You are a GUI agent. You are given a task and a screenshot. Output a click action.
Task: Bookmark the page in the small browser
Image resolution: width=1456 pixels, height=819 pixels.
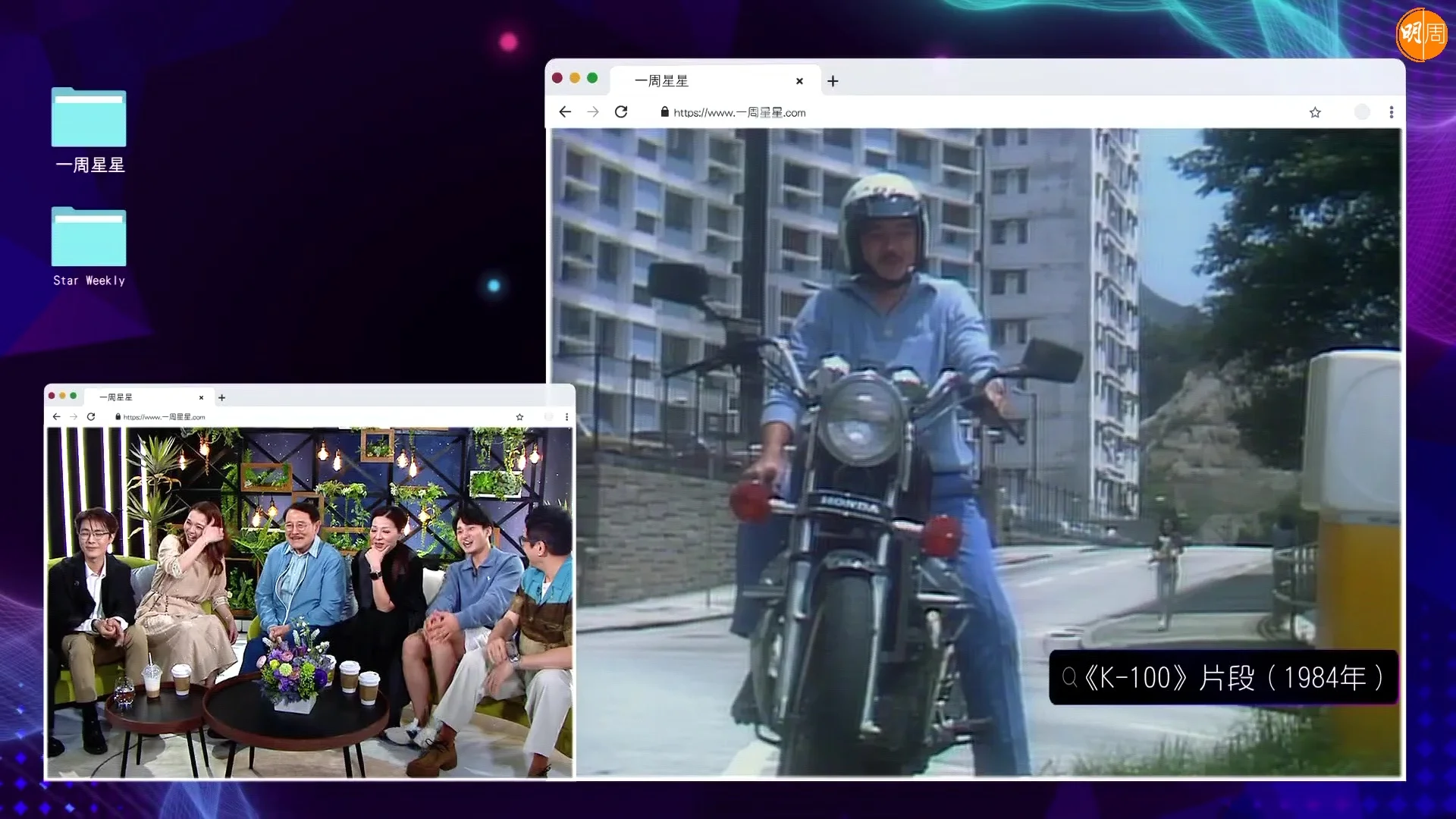[519, 417]
